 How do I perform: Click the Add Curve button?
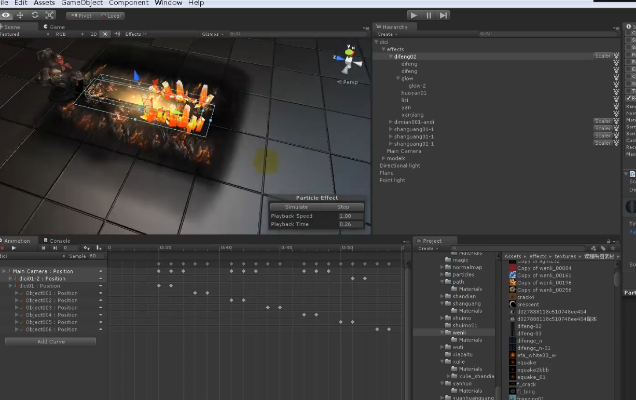pos(50,341)
